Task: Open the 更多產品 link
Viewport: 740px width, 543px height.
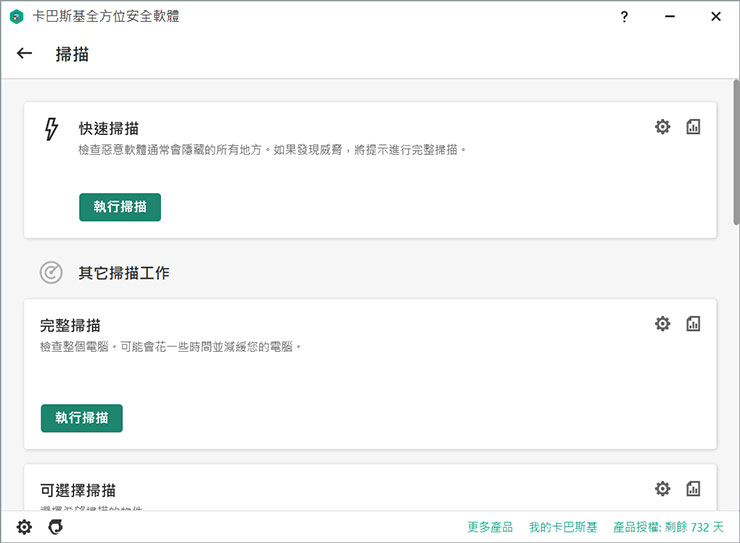Action: pyautogui.click(x=490, y=527)
